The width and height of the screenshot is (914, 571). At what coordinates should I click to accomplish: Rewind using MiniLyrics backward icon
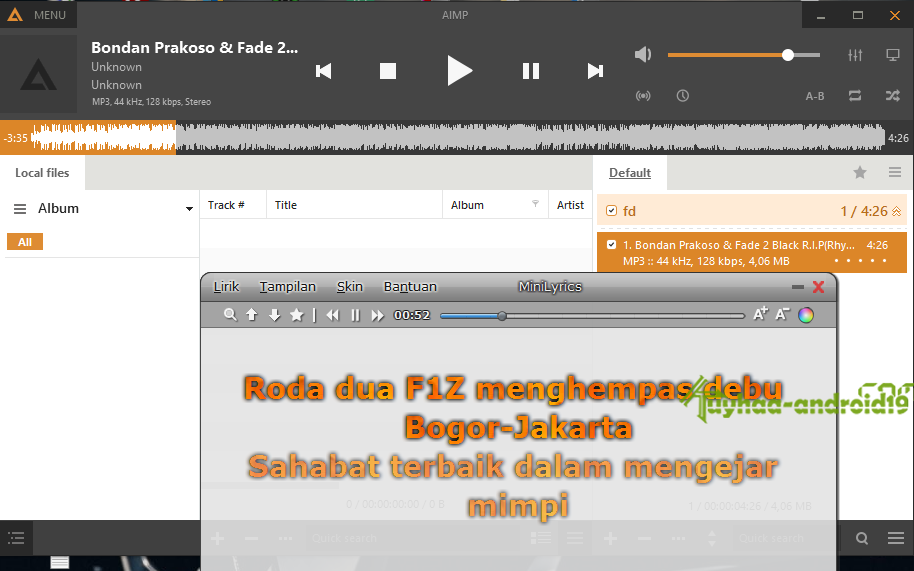click(x=332, y=315)
